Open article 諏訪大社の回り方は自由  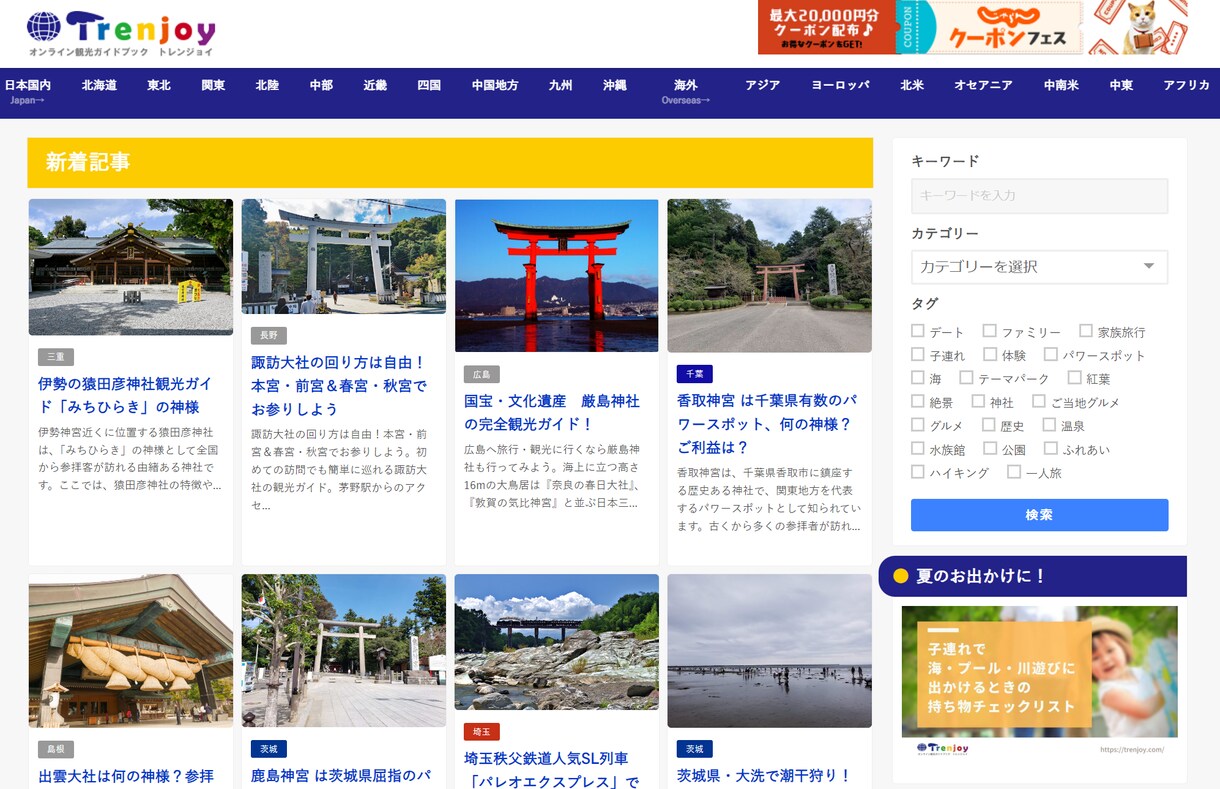coord(339,385)
